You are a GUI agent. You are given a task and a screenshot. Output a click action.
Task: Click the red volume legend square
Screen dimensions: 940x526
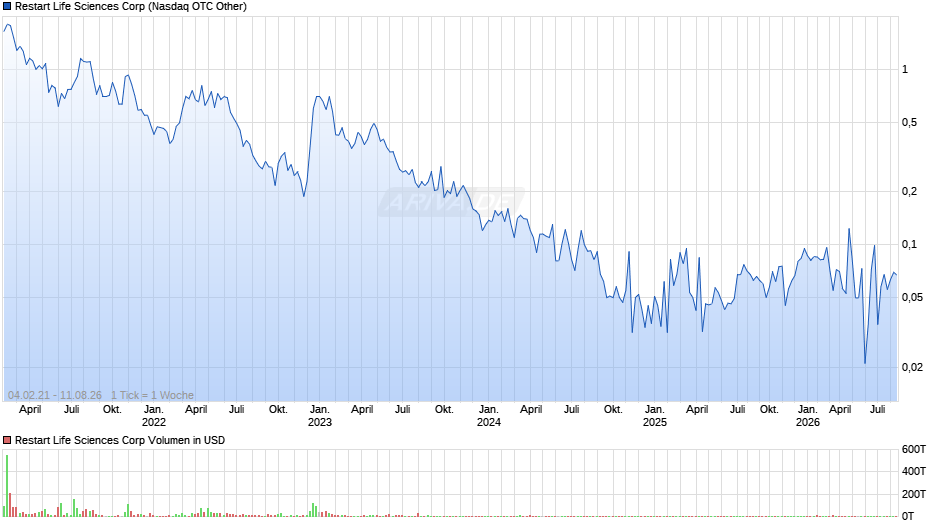pos(7,440)
